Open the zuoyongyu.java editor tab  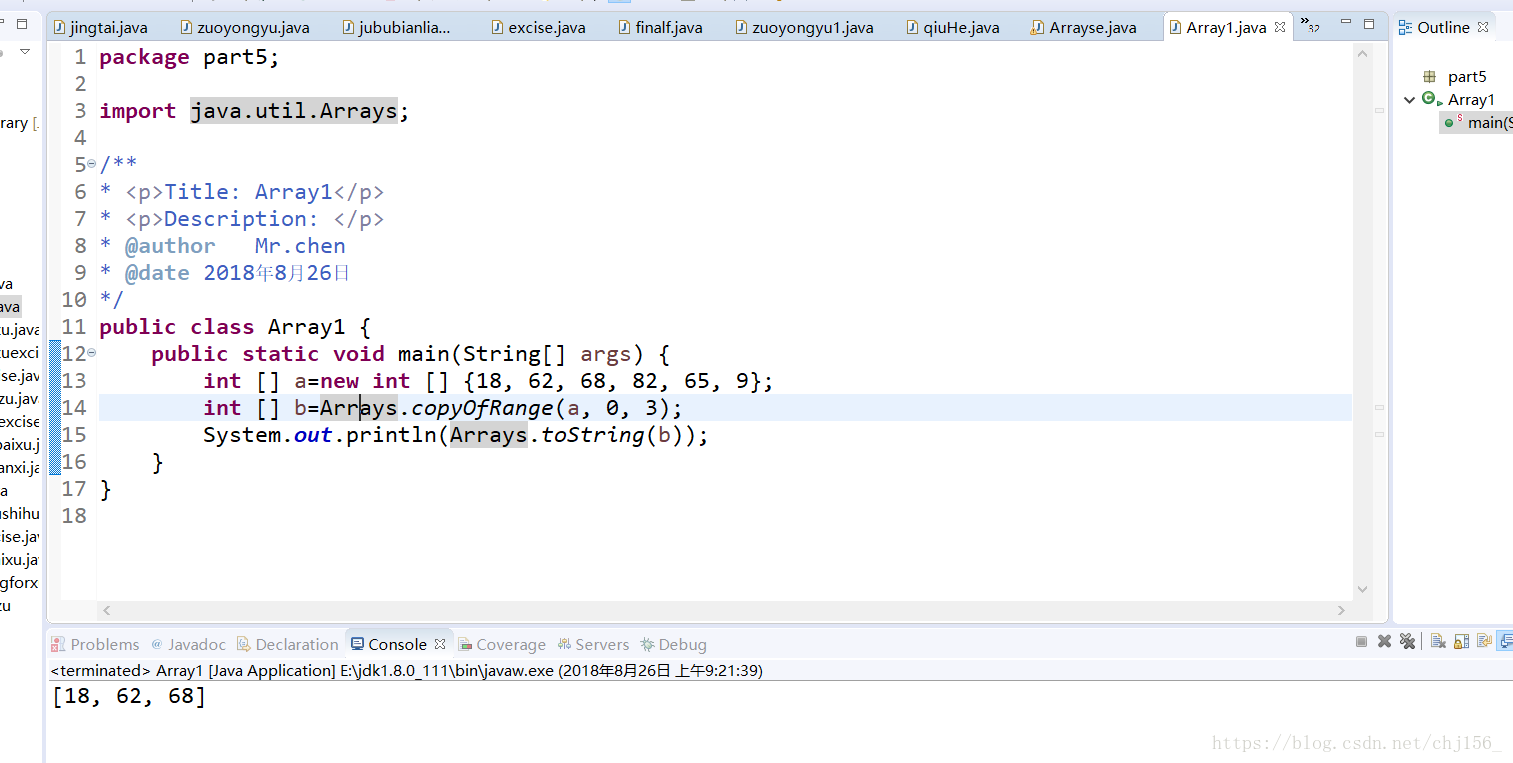coord(244,28)
